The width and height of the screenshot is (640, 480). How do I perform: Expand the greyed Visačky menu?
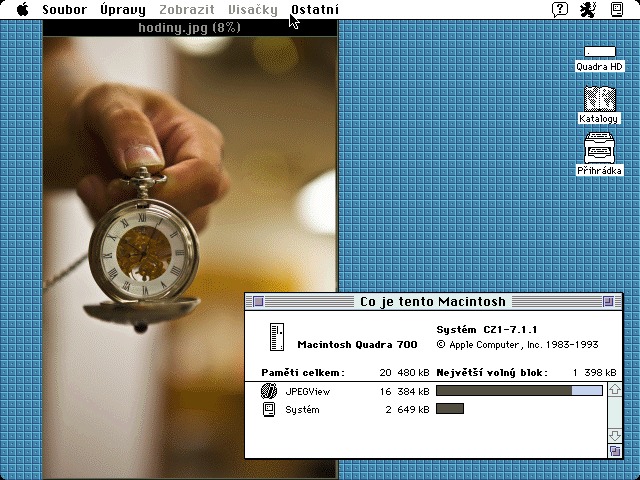(x=252, y=10)
